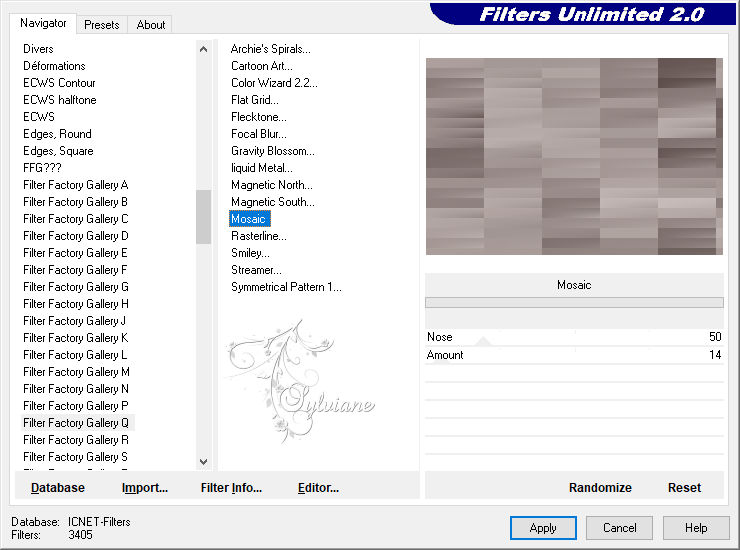Select Edges, Square category
The image size is (740, 550).
59,151
